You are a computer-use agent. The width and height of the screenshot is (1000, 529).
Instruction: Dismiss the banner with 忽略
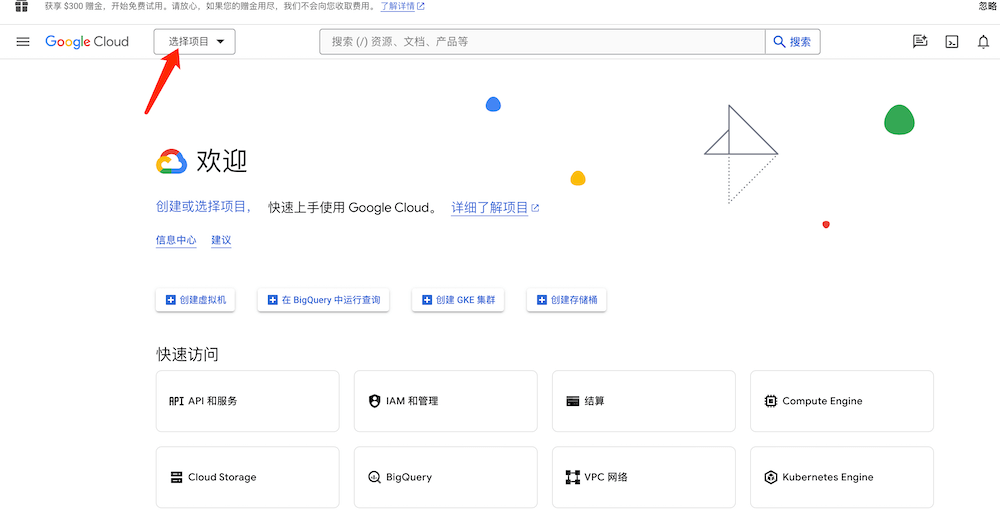[987, 6]
